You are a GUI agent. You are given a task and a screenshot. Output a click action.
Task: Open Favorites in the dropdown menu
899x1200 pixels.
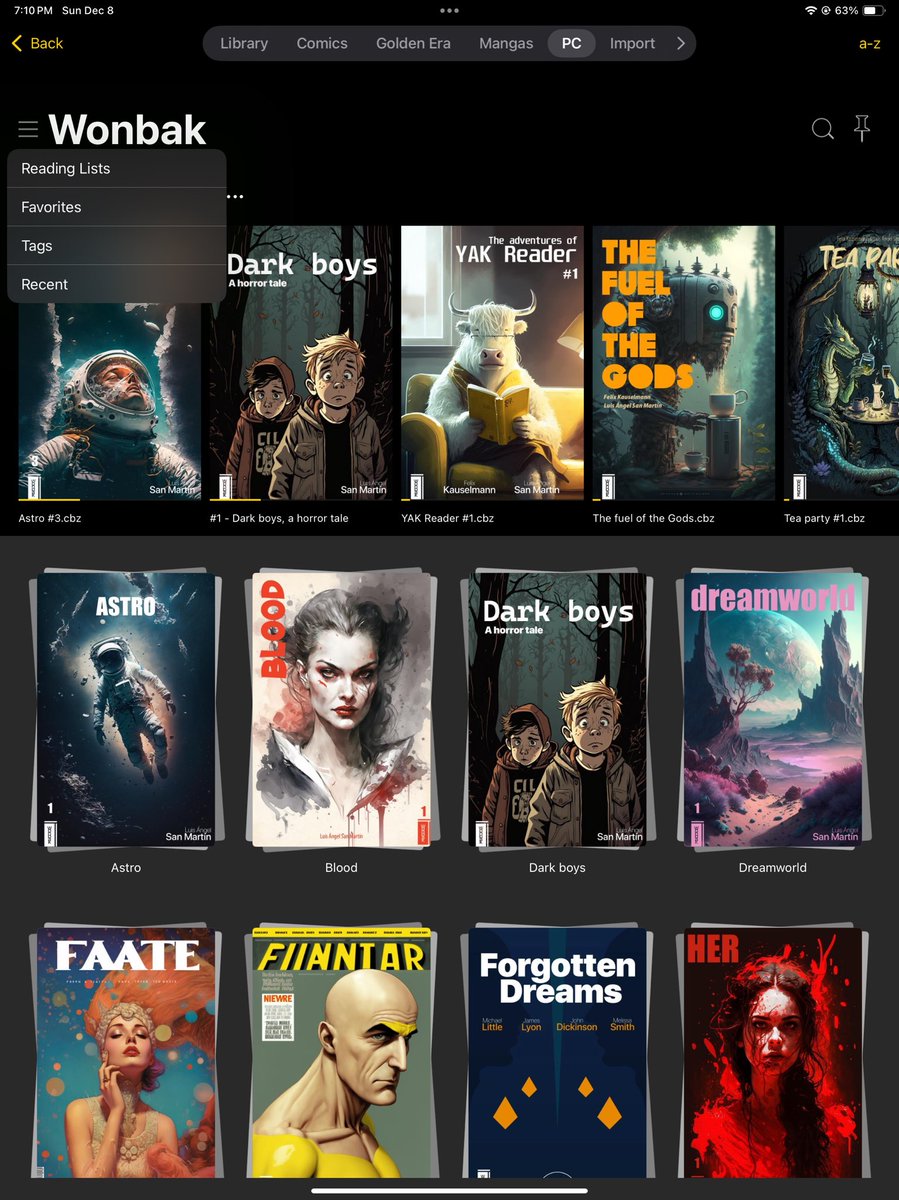pos(50,207)
